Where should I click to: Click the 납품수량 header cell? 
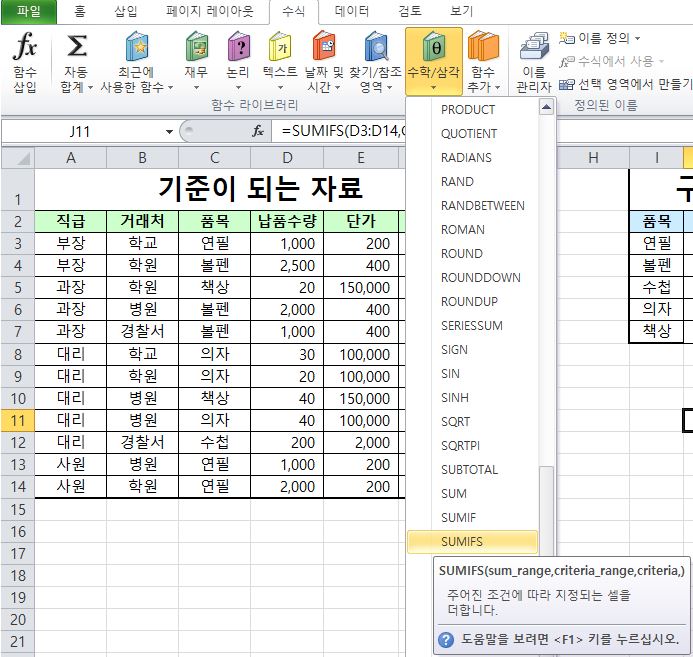pyautogui.click(x=287, y=221)
